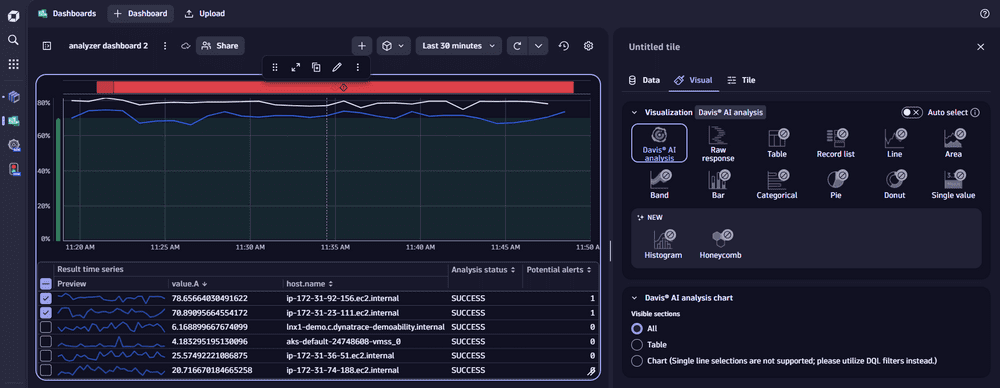Viewport: 1000px width, 388px height.
Task: Choose the Histogram visualization
Action: [x=663, y=244]
